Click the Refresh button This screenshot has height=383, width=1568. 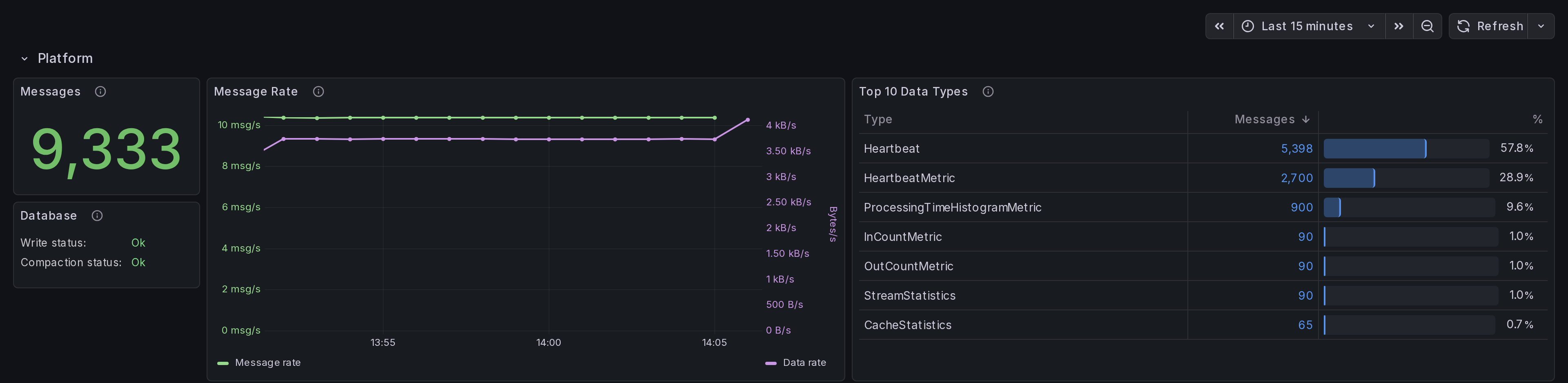click(1489, 26)
